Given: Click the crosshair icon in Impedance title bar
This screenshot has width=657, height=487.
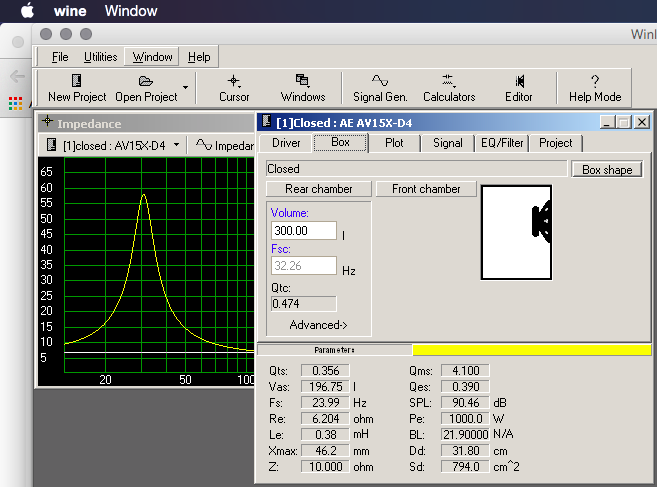Looking at the screenshot, I should click(47, 122).
